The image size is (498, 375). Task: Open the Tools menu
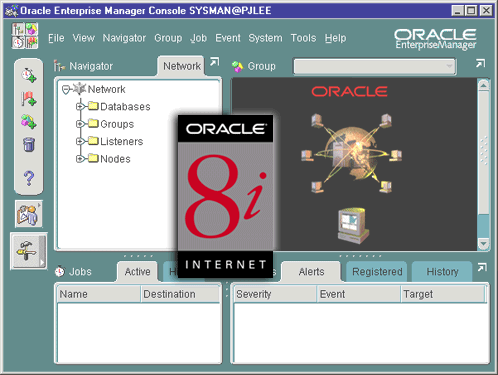(x=303, y=38)
